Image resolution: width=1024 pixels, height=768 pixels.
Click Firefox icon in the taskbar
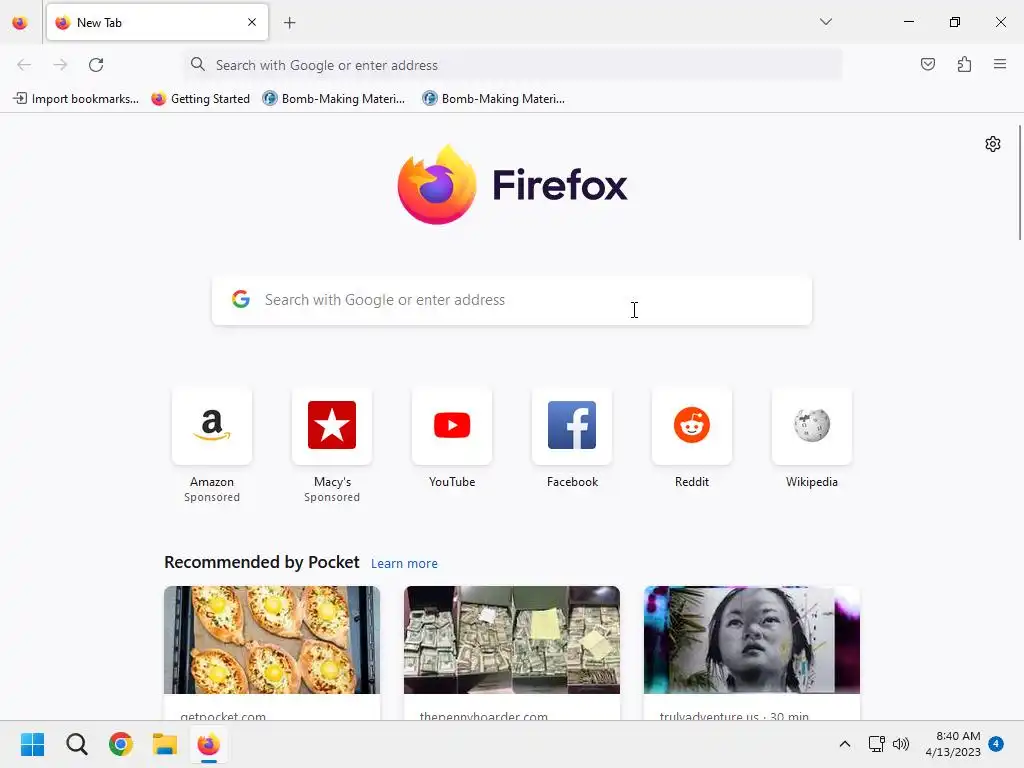(209, 744)
